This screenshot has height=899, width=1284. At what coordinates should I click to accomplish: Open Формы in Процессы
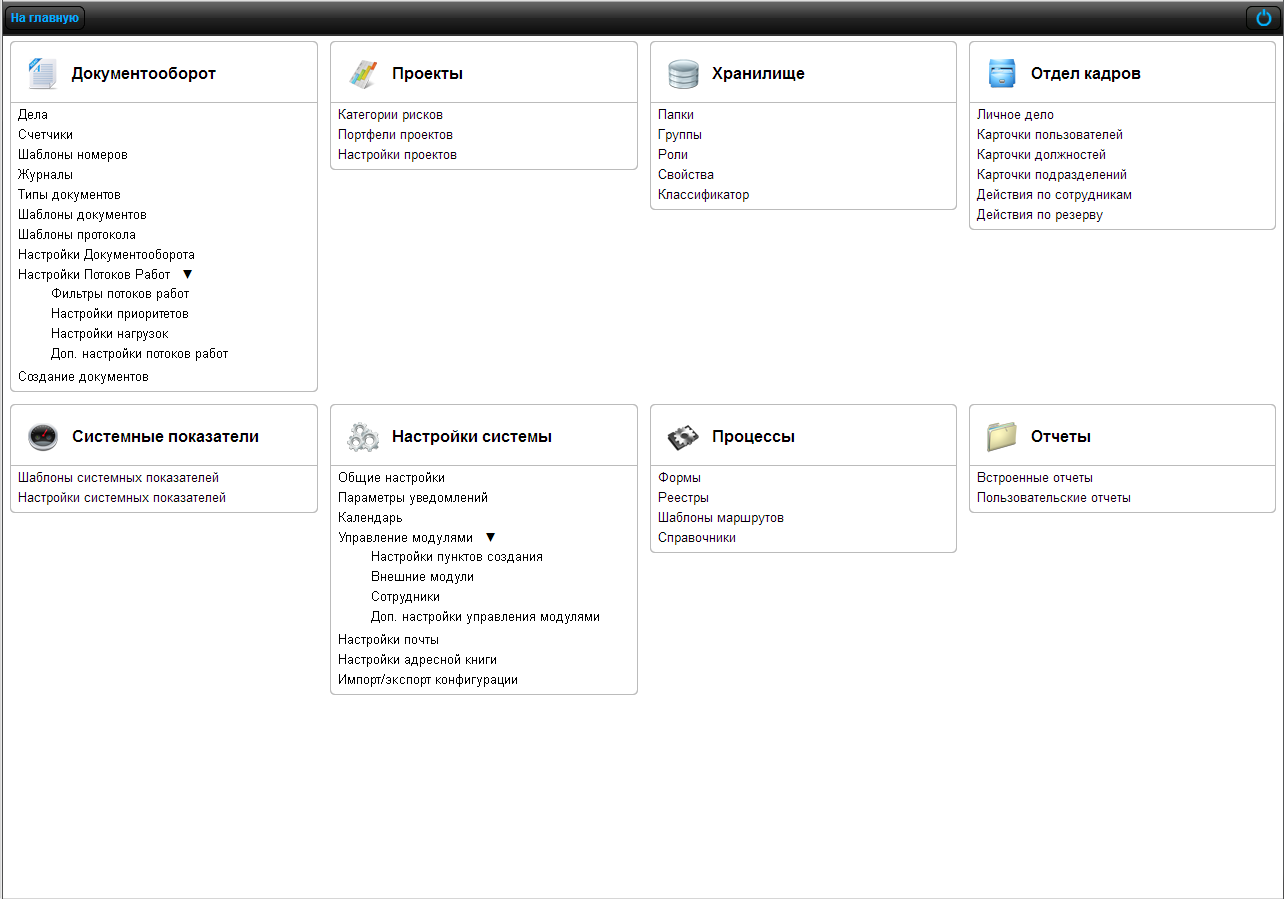(x=679, y=478)
